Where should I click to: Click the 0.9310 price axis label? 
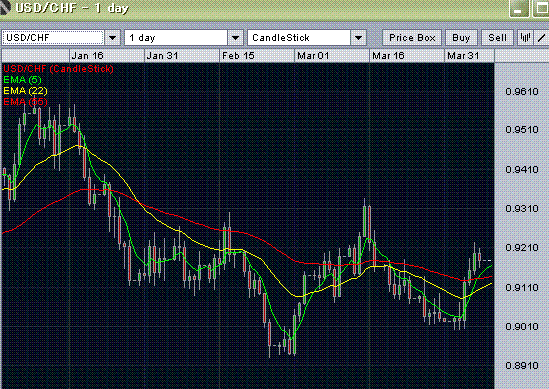pyautogui.click(x=522, y=209)
